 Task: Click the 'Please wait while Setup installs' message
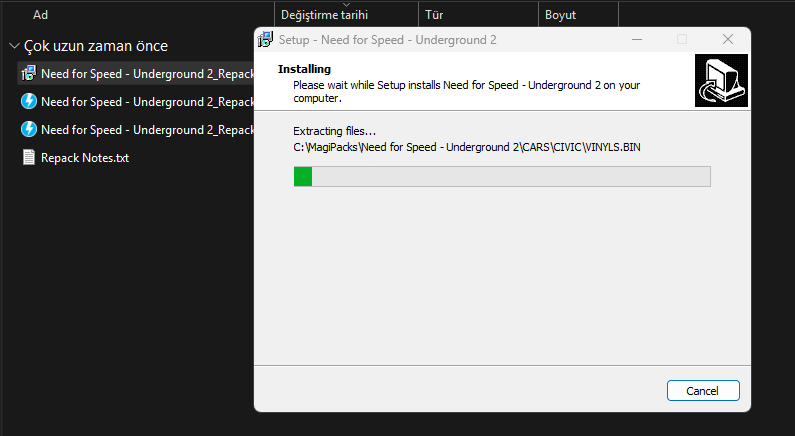coord(466,91)
